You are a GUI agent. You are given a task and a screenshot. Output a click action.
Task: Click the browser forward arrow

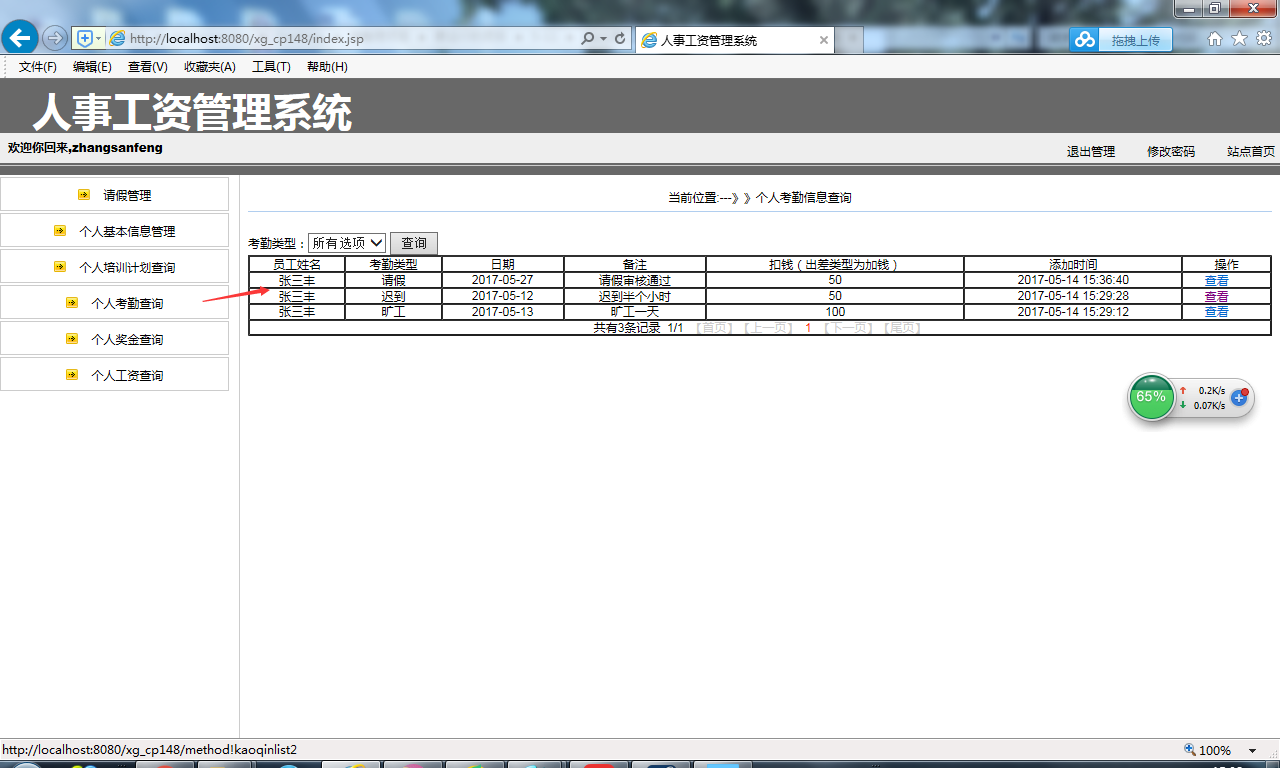[x=55, y=38]
